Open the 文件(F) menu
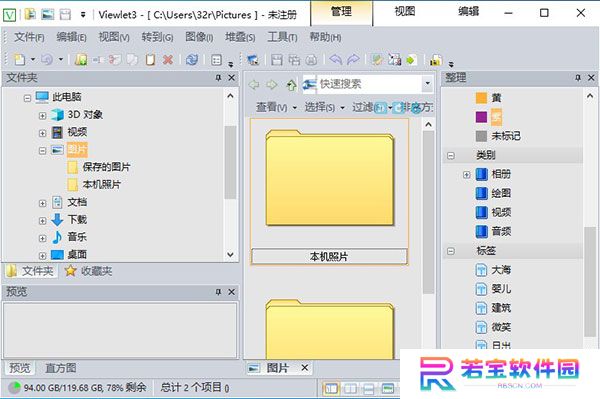Screen dimensions: 600x399 [29, 37]
